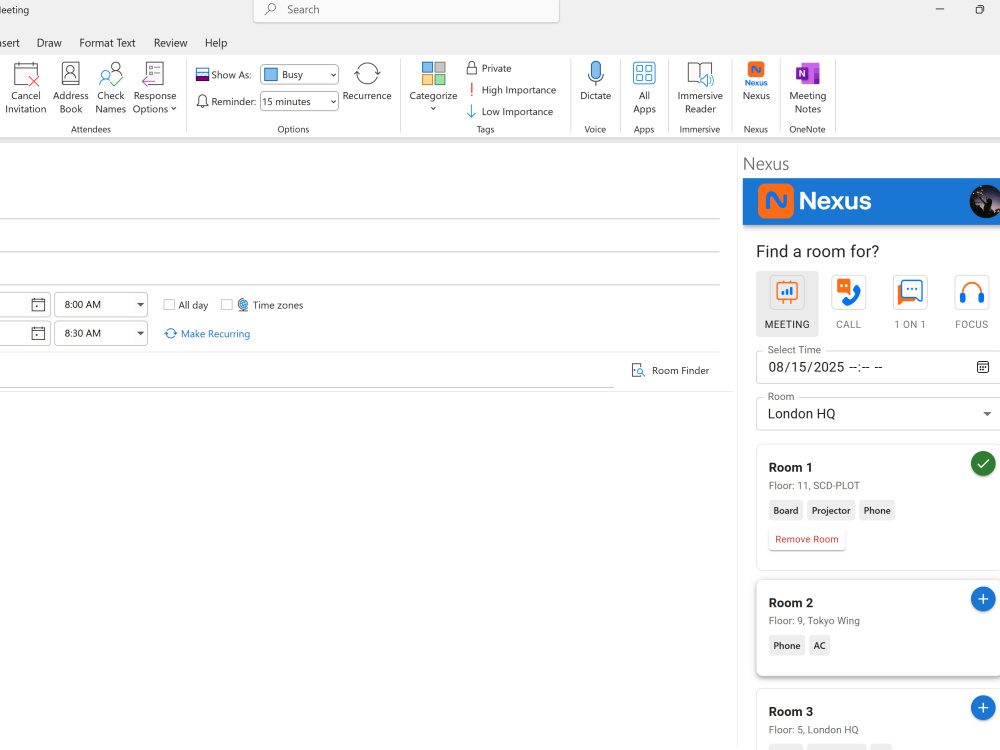Open All Apps
This screenshot has height=750, width=1000.
click(644, 88)
